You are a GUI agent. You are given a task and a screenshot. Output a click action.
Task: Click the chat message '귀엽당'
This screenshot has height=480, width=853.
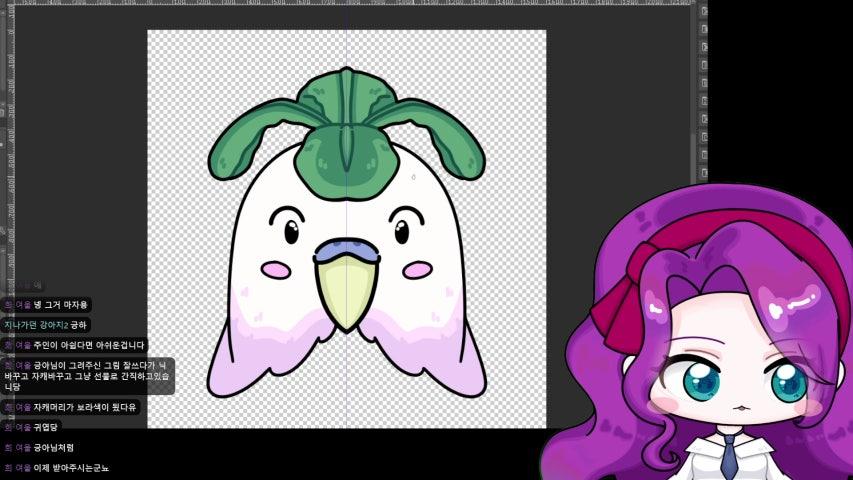45,427
